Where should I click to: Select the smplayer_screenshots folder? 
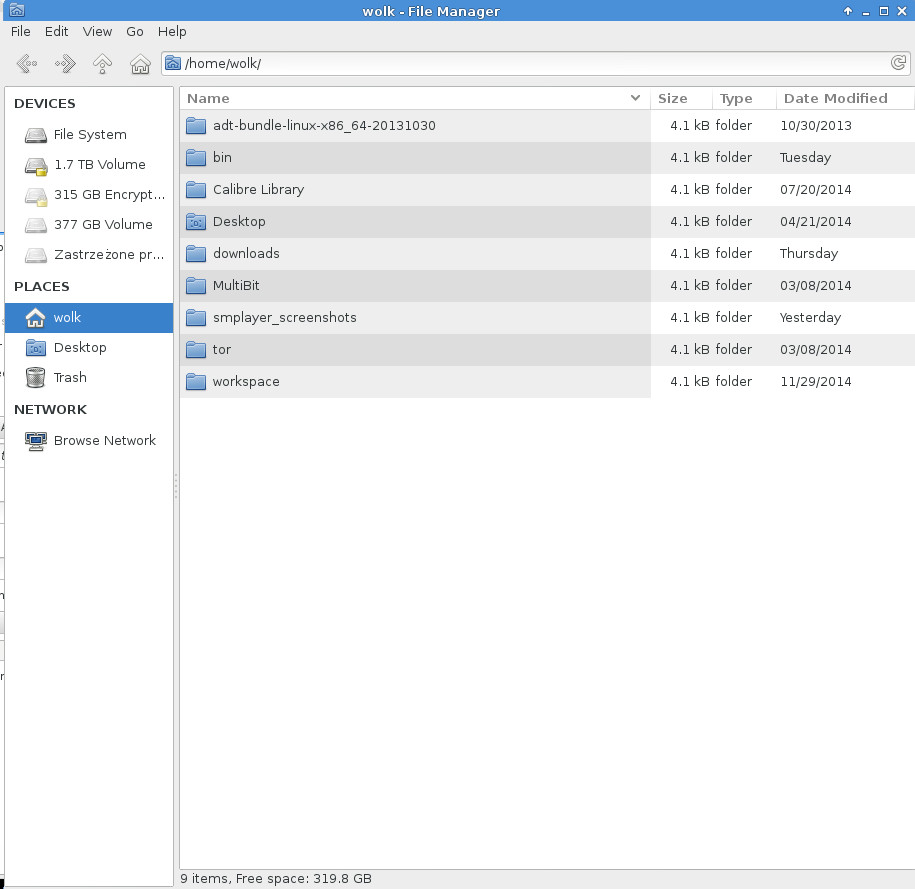[x=284, y=317]
